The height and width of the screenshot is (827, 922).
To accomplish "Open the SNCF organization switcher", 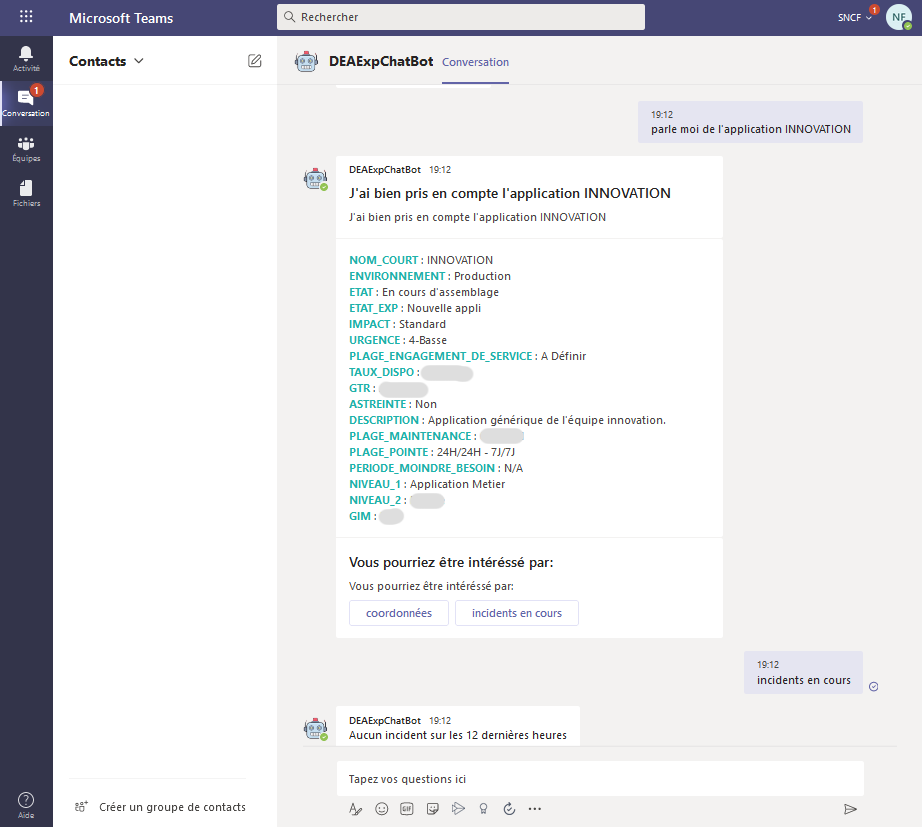I will click(x=855, y=18).
